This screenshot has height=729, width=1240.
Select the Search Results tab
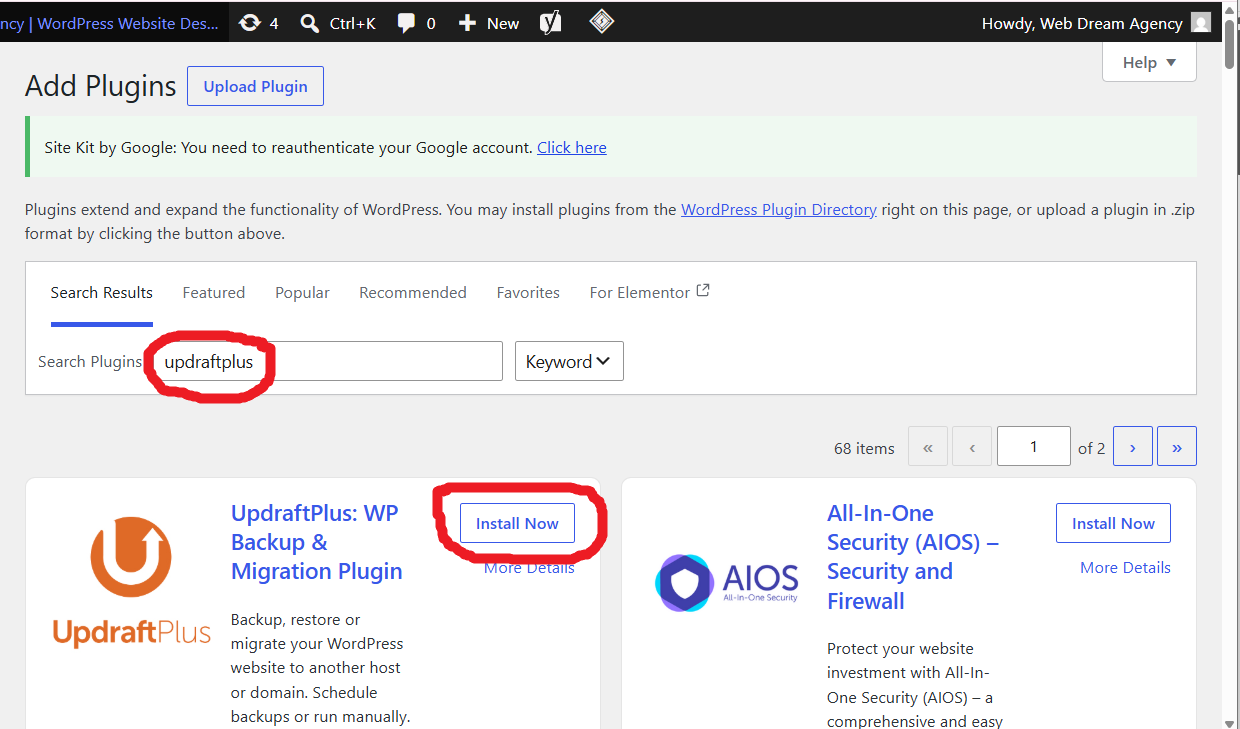(x=102, y=292)
